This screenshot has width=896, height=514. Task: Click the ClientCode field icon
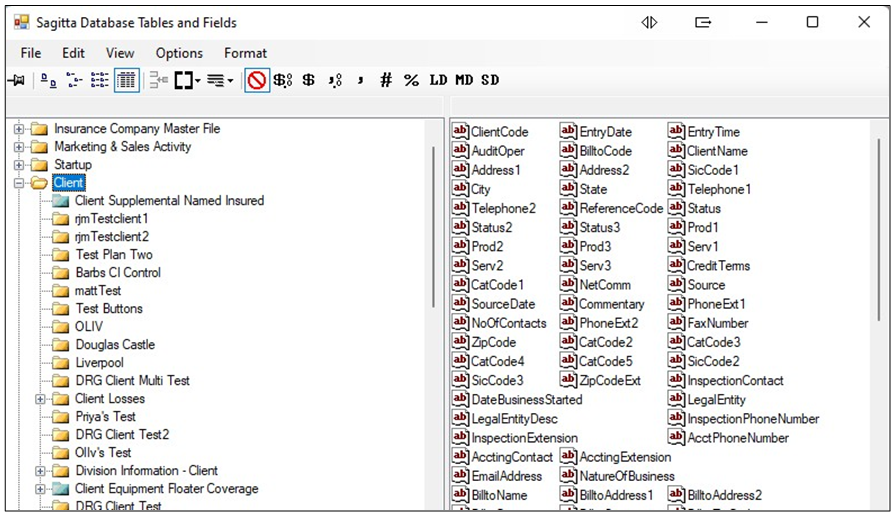pos(460,131)
